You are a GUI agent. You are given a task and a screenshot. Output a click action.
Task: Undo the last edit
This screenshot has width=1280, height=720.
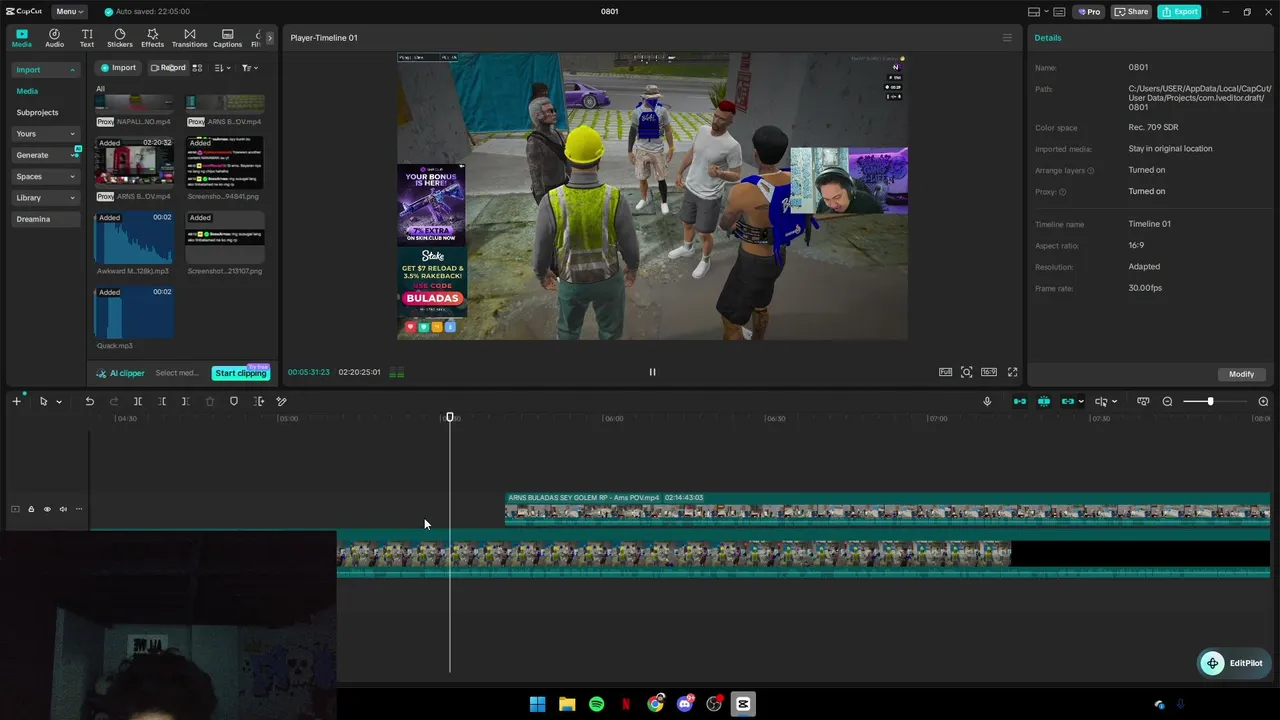click(x=89, y=401)
